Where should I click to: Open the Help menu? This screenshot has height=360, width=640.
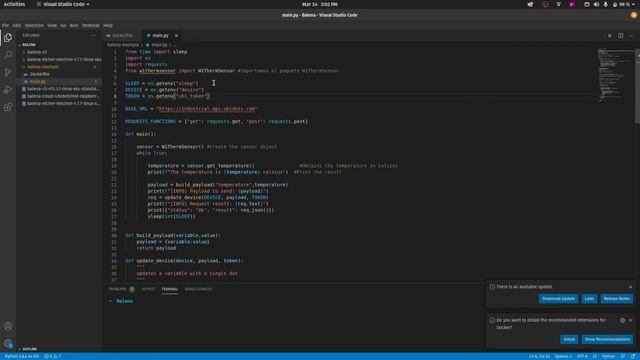pyautogui.click(x=108, y=25)
